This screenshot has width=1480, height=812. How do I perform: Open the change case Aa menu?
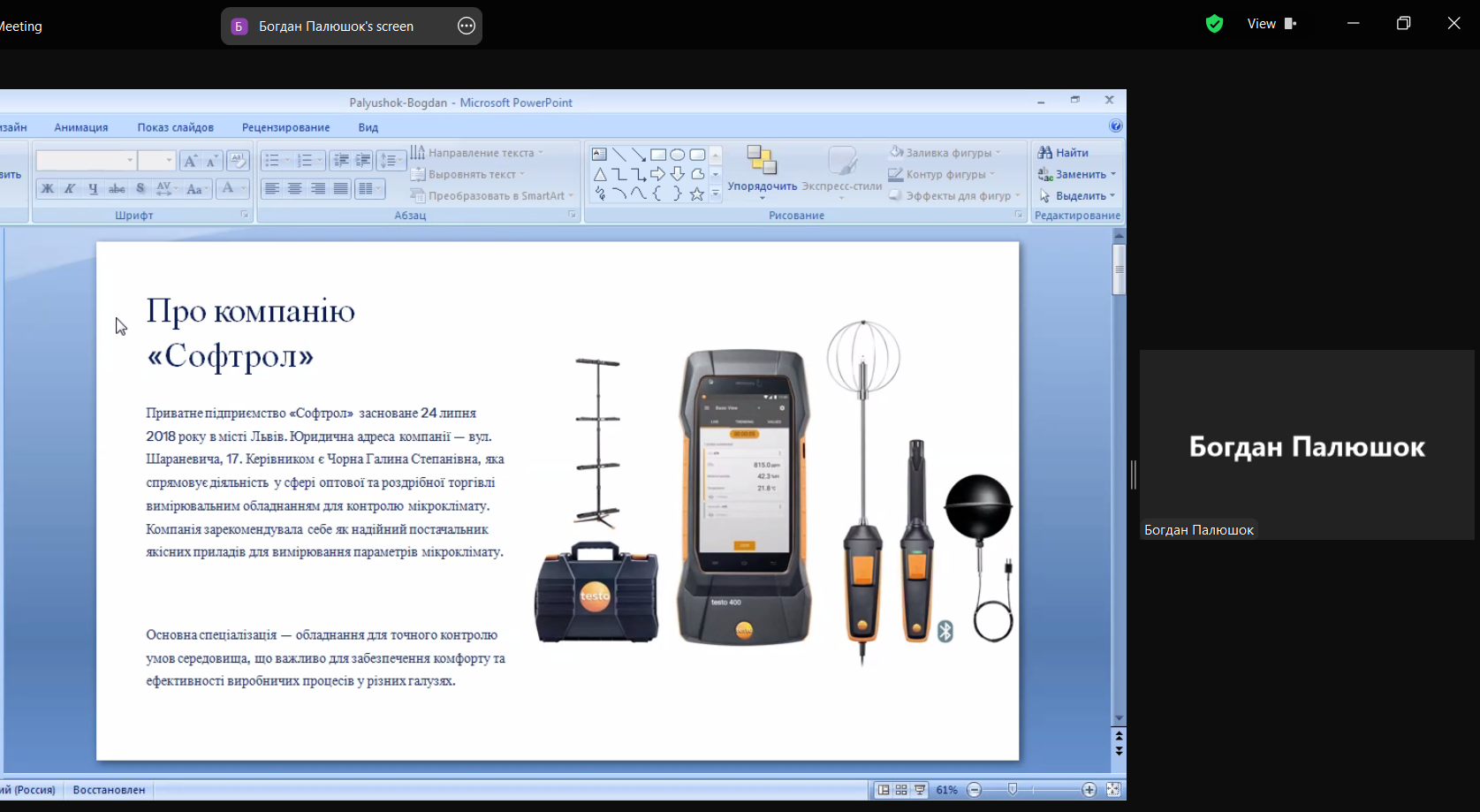[196, 188]
